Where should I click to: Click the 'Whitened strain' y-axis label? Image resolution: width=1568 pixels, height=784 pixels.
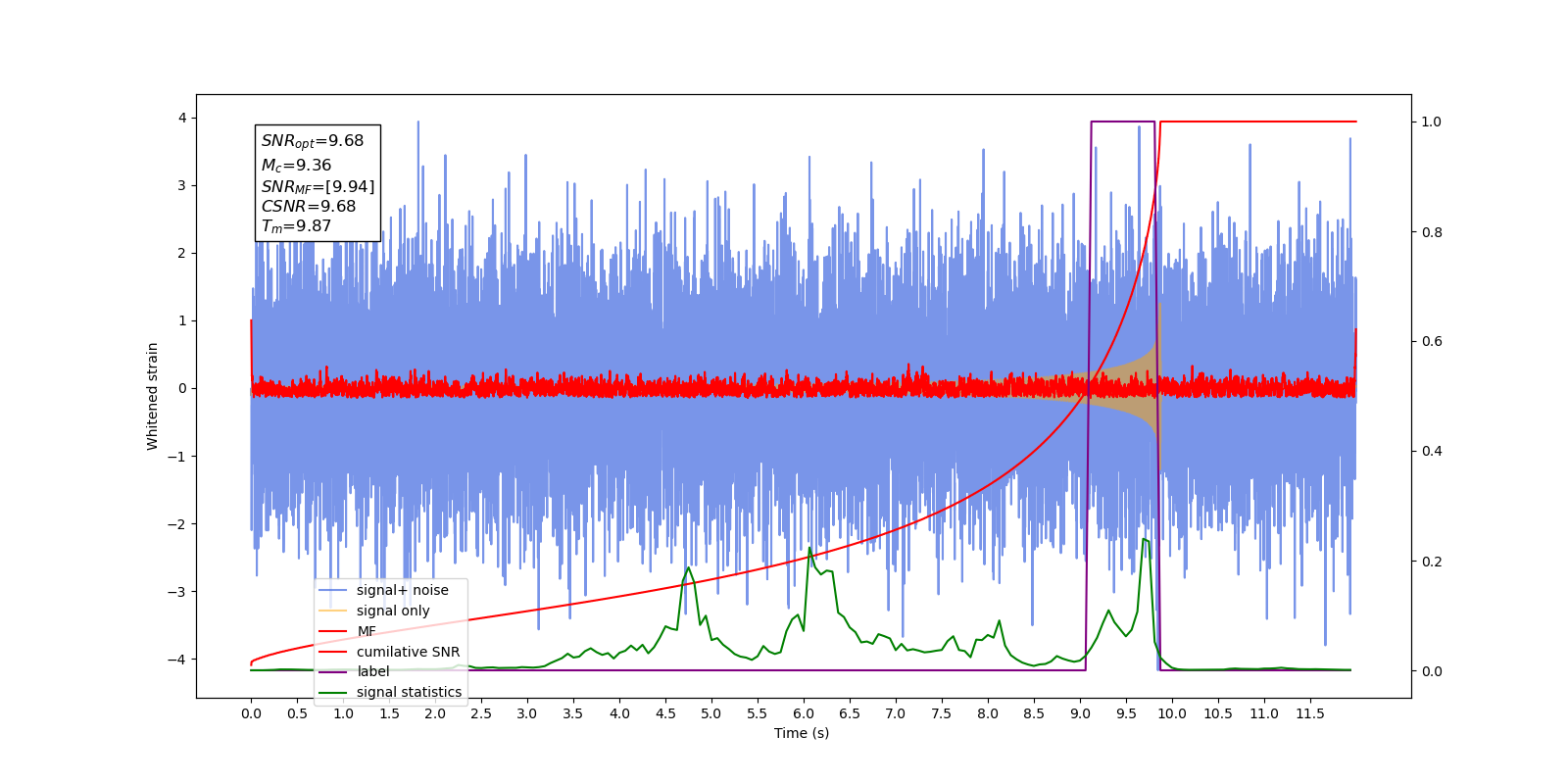coord(153,396)
